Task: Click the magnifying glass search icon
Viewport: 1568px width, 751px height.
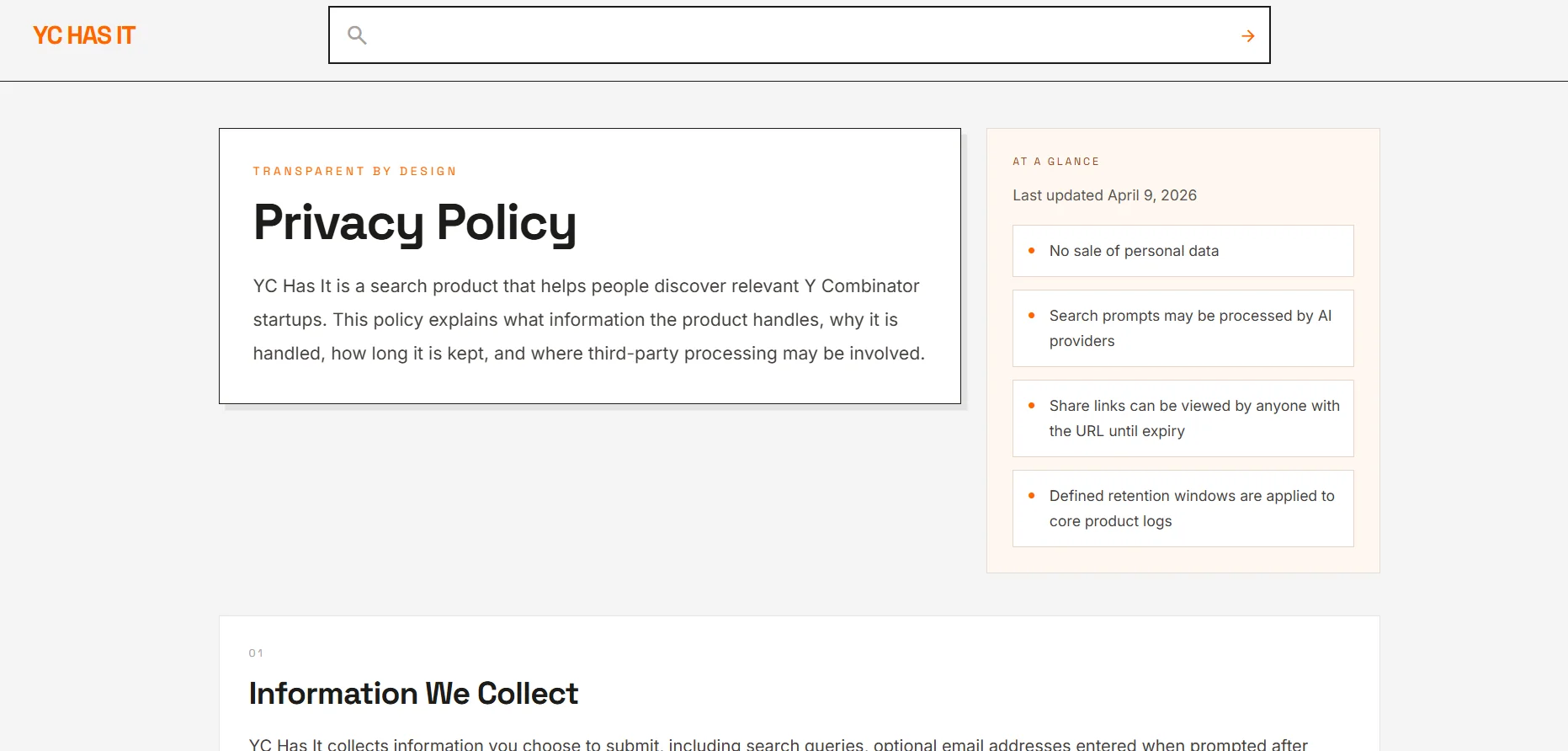Action: (357, 35)
